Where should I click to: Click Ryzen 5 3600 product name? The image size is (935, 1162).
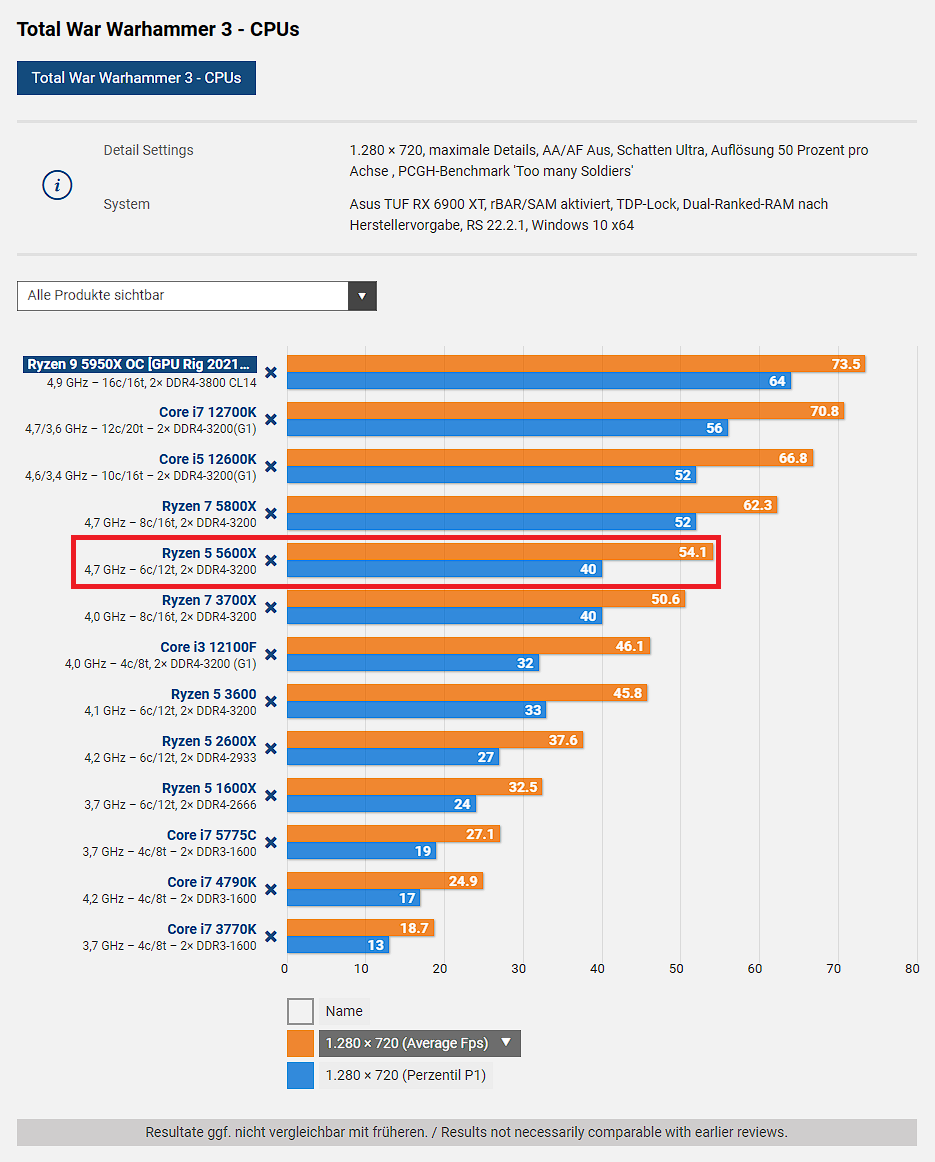coord(213,694)
